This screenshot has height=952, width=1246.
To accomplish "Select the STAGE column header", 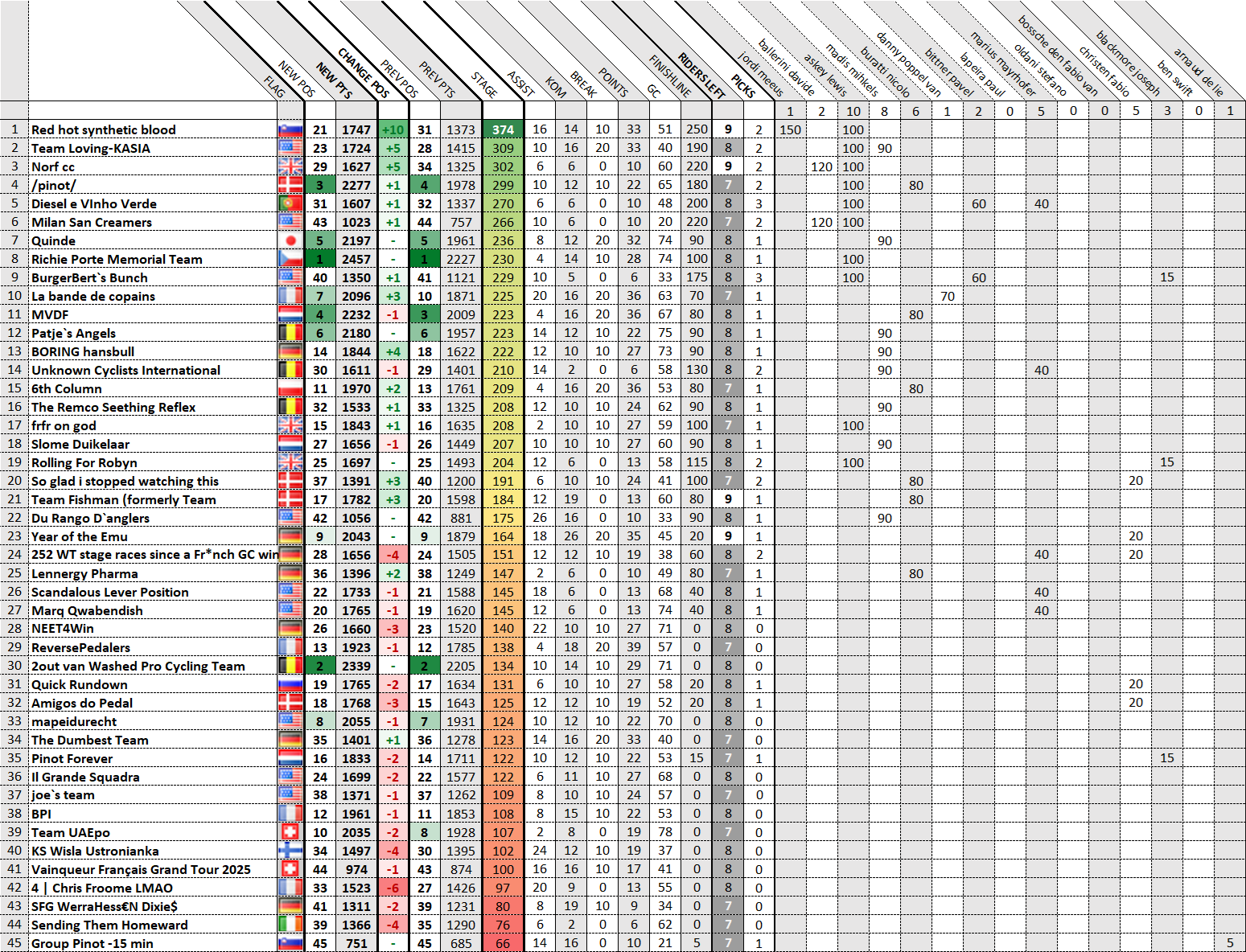I will pyautogui.click(x=484, y=85).
